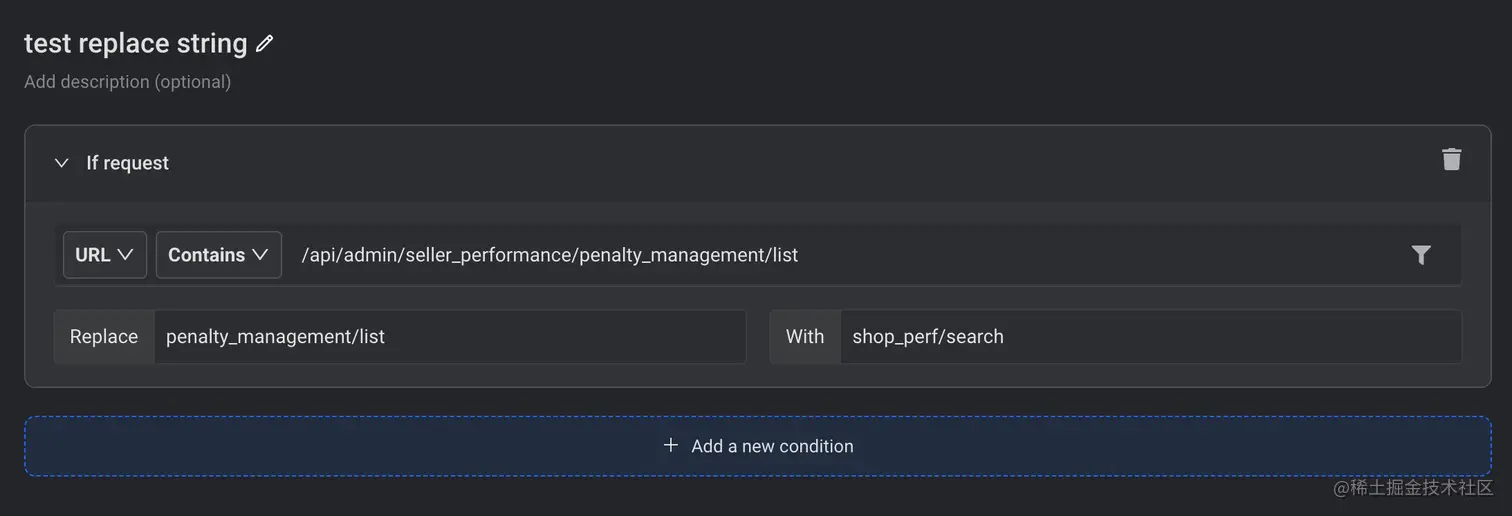
Task: Click Add description (optional) text
Action: [127, 82]
